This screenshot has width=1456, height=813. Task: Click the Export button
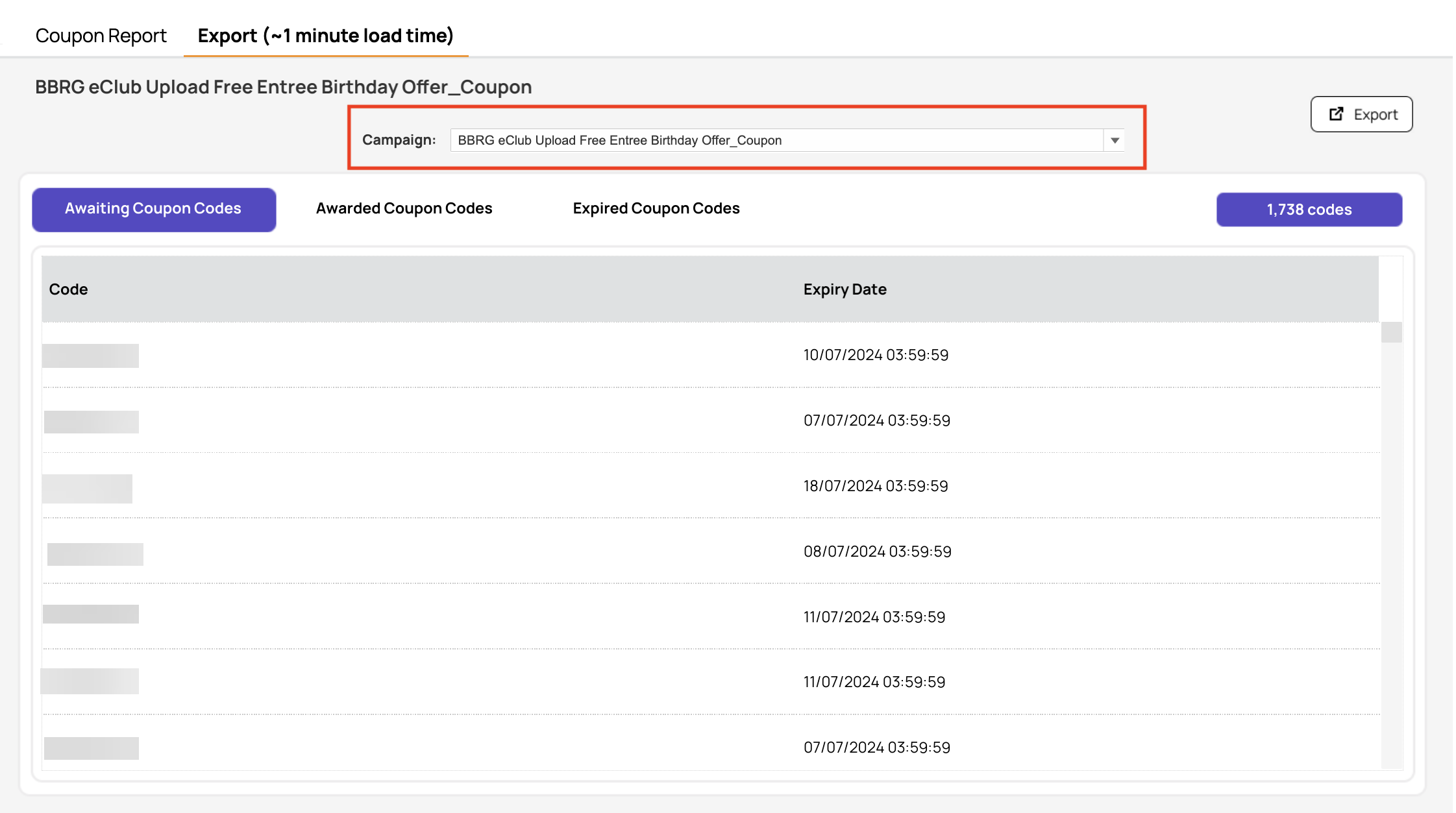[x=1361, y=114]
